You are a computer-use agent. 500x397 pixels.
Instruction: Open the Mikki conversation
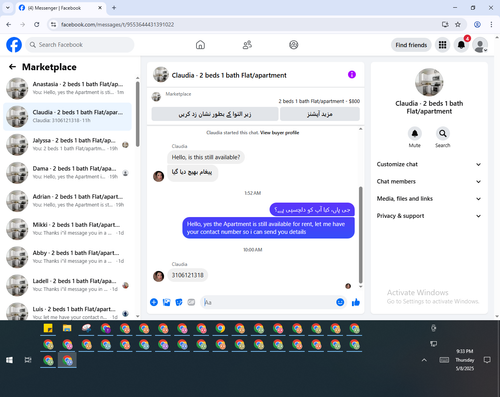click(67, 229)
